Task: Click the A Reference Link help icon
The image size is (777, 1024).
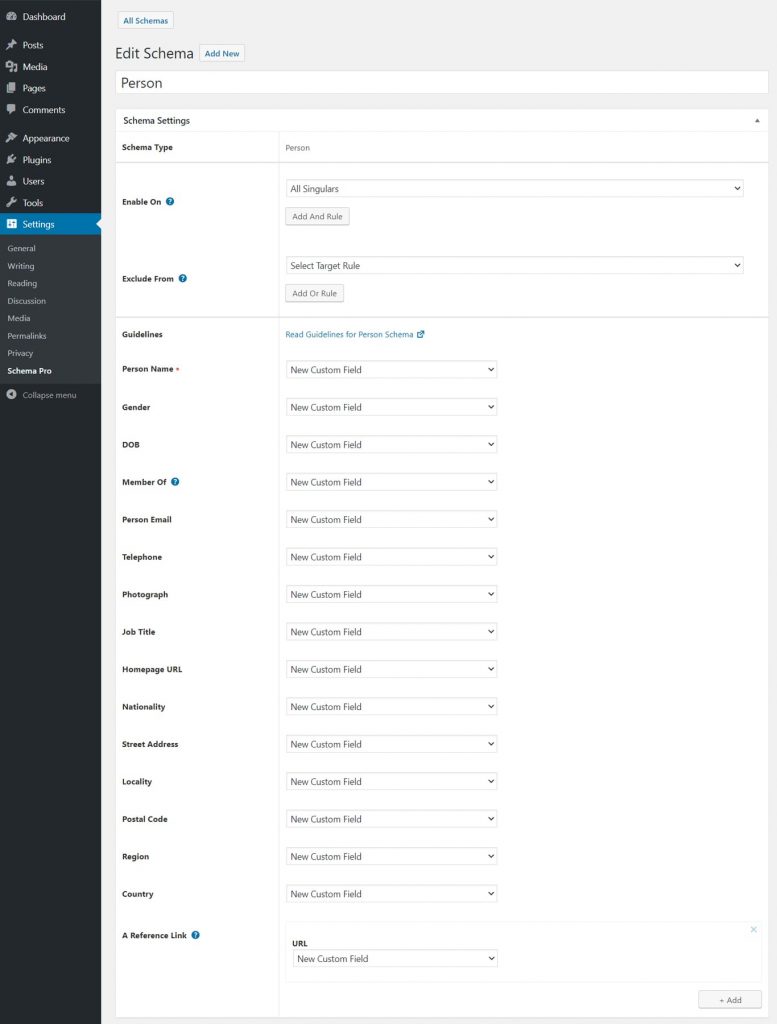Action: click(x=195, y=935)
